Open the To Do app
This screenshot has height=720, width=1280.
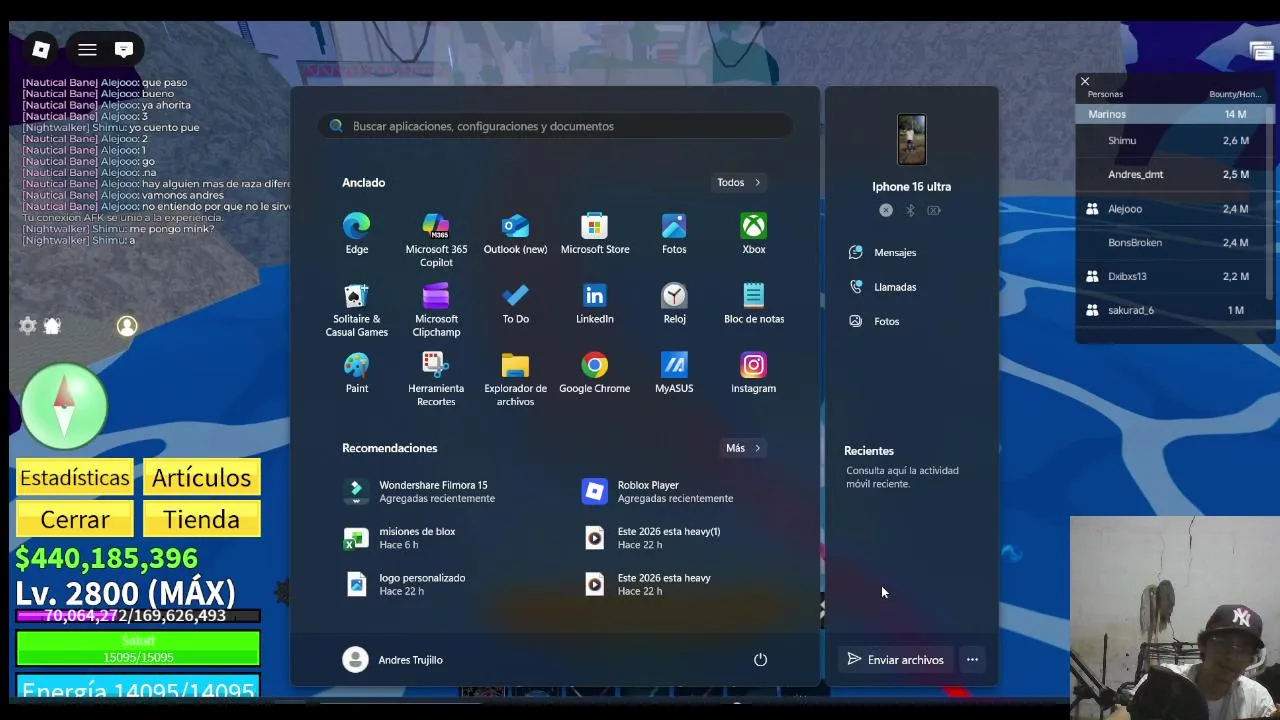pyautogui.click(x=515, y=304)
